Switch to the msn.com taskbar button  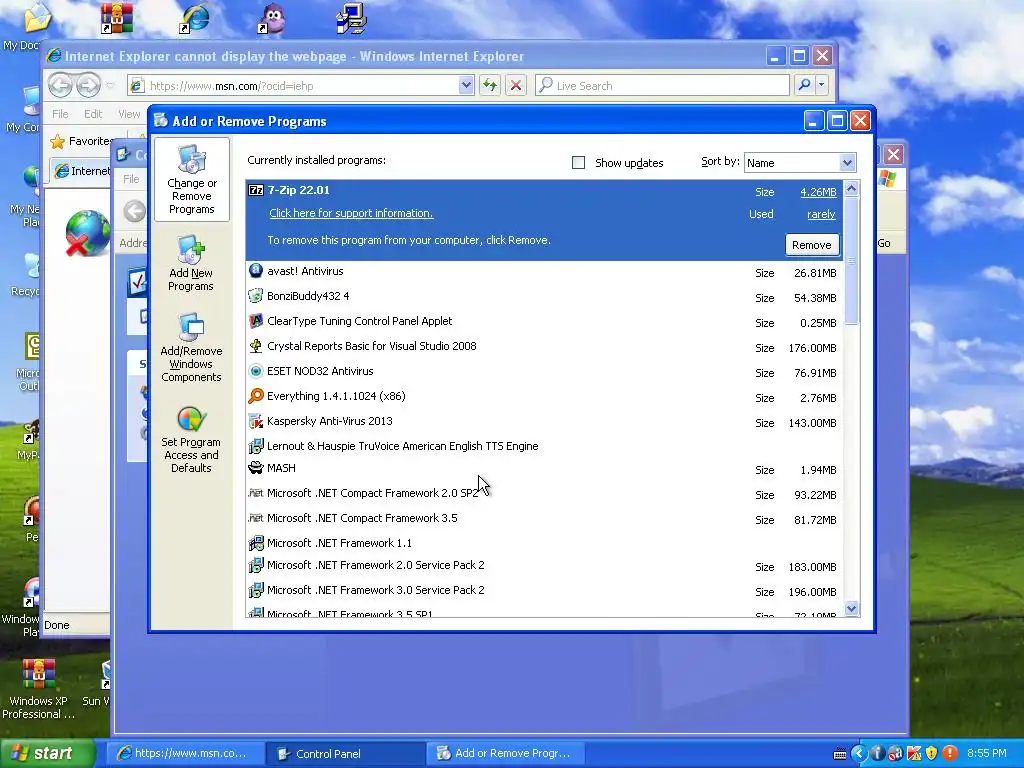click(x=186, y=754)
